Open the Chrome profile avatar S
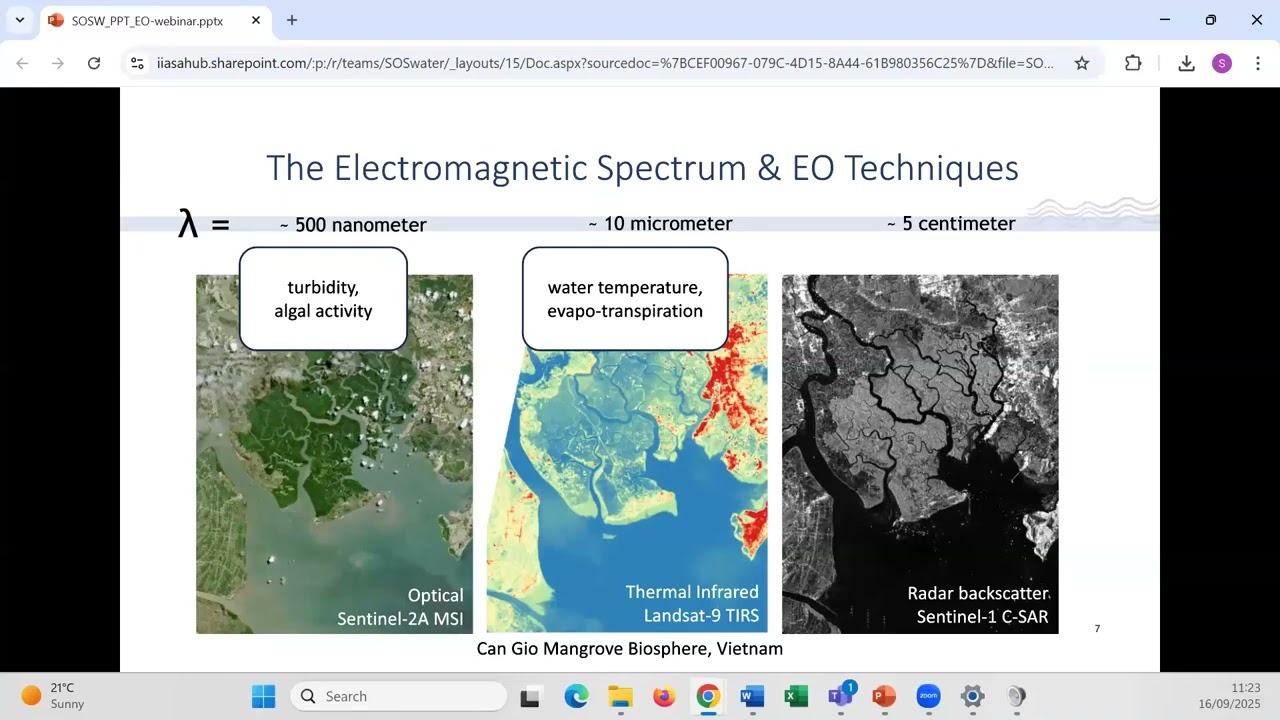 (1221, 63)
